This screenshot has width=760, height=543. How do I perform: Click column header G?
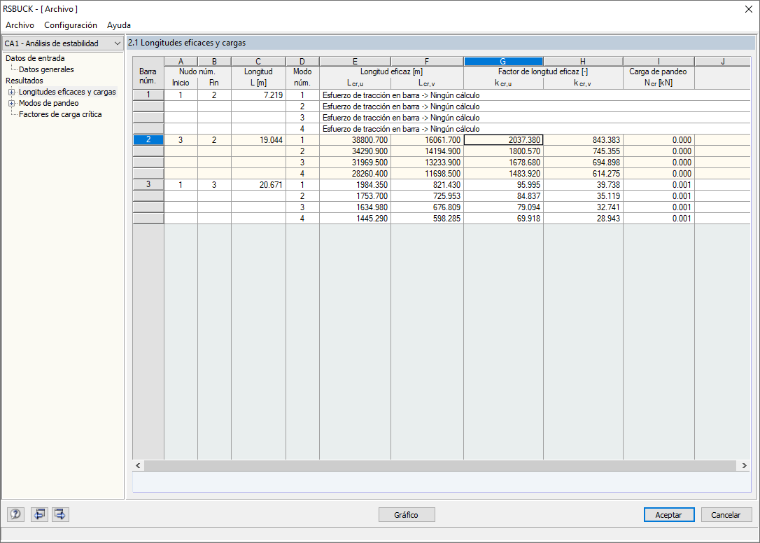tap(503, 62)
